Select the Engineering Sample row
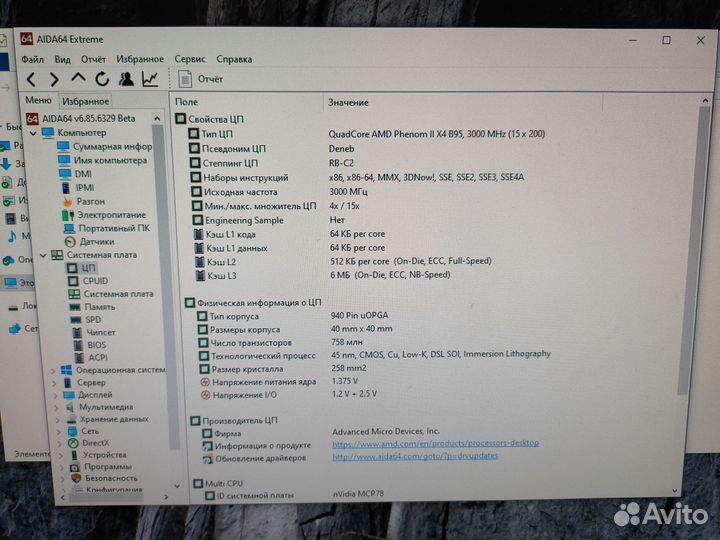 [269, 220]
